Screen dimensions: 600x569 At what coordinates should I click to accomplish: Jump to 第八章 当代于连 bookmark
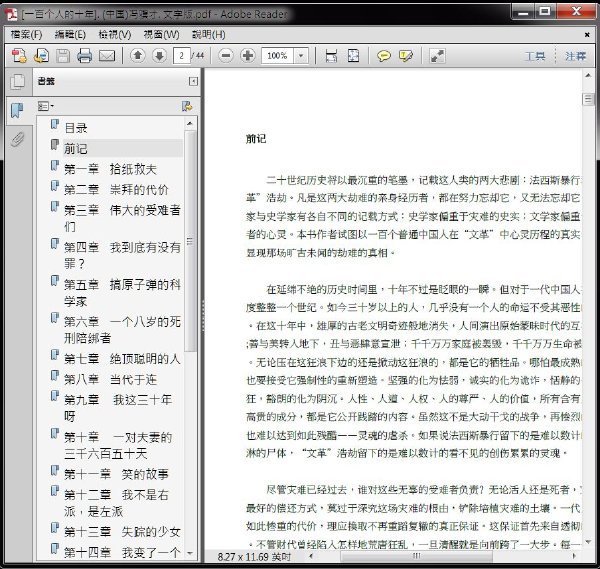(110, 379)
